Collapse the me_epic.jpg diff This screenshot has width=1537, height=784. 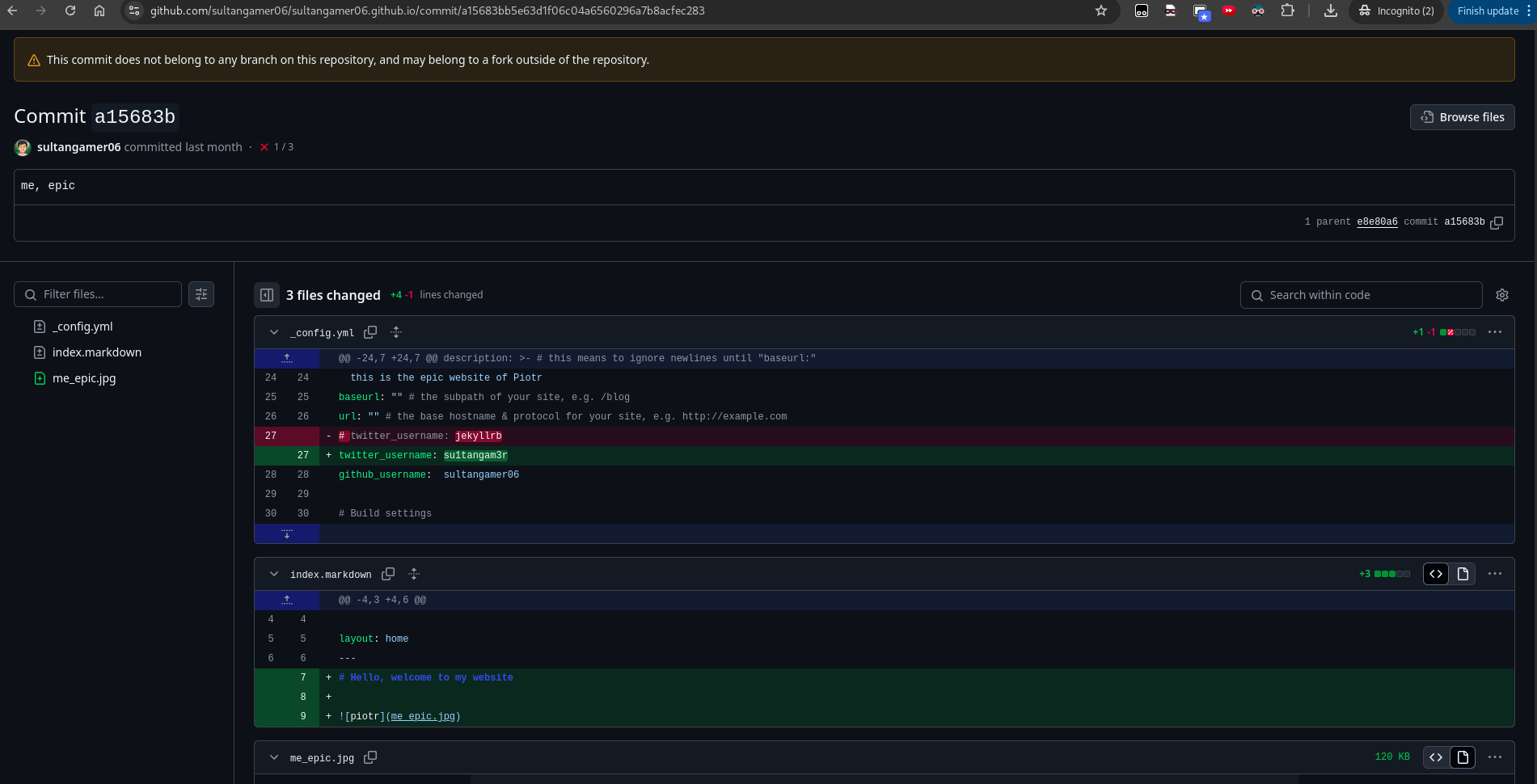click(x=274, y=757)
